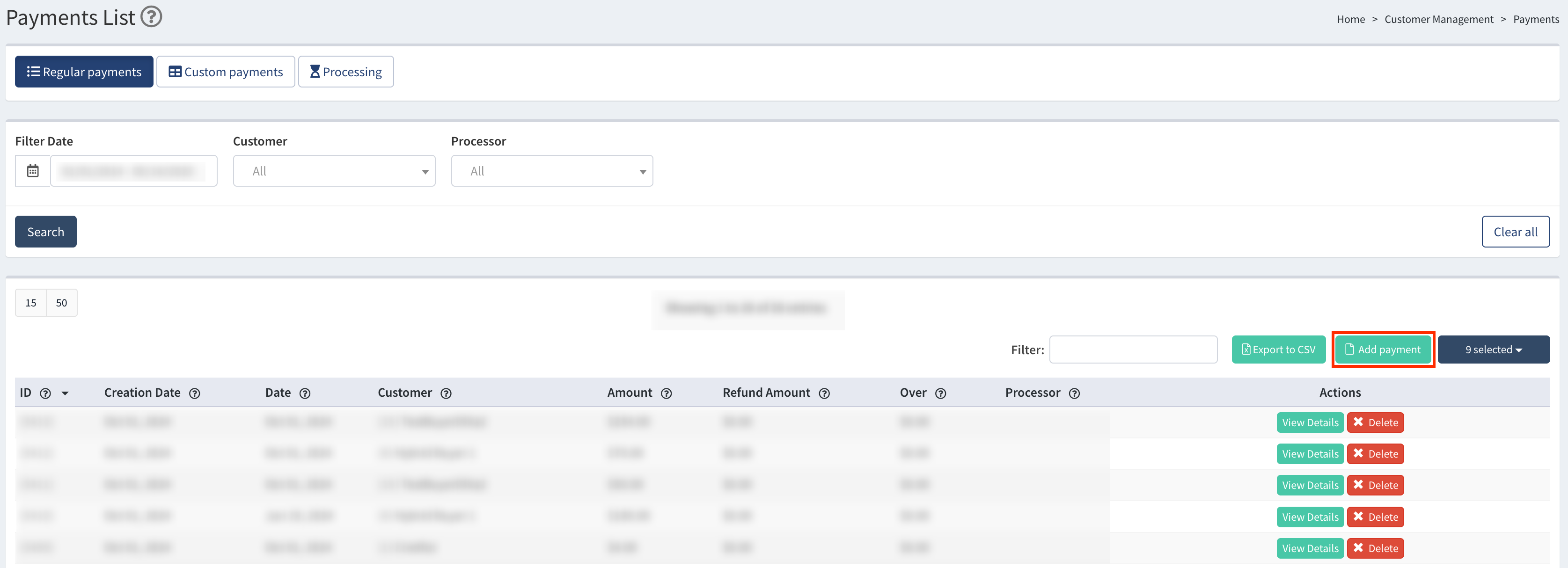This screenshot has width=1568, height=568.
Task: Open the 9 selected columns dropdown
Action: 1494,350
